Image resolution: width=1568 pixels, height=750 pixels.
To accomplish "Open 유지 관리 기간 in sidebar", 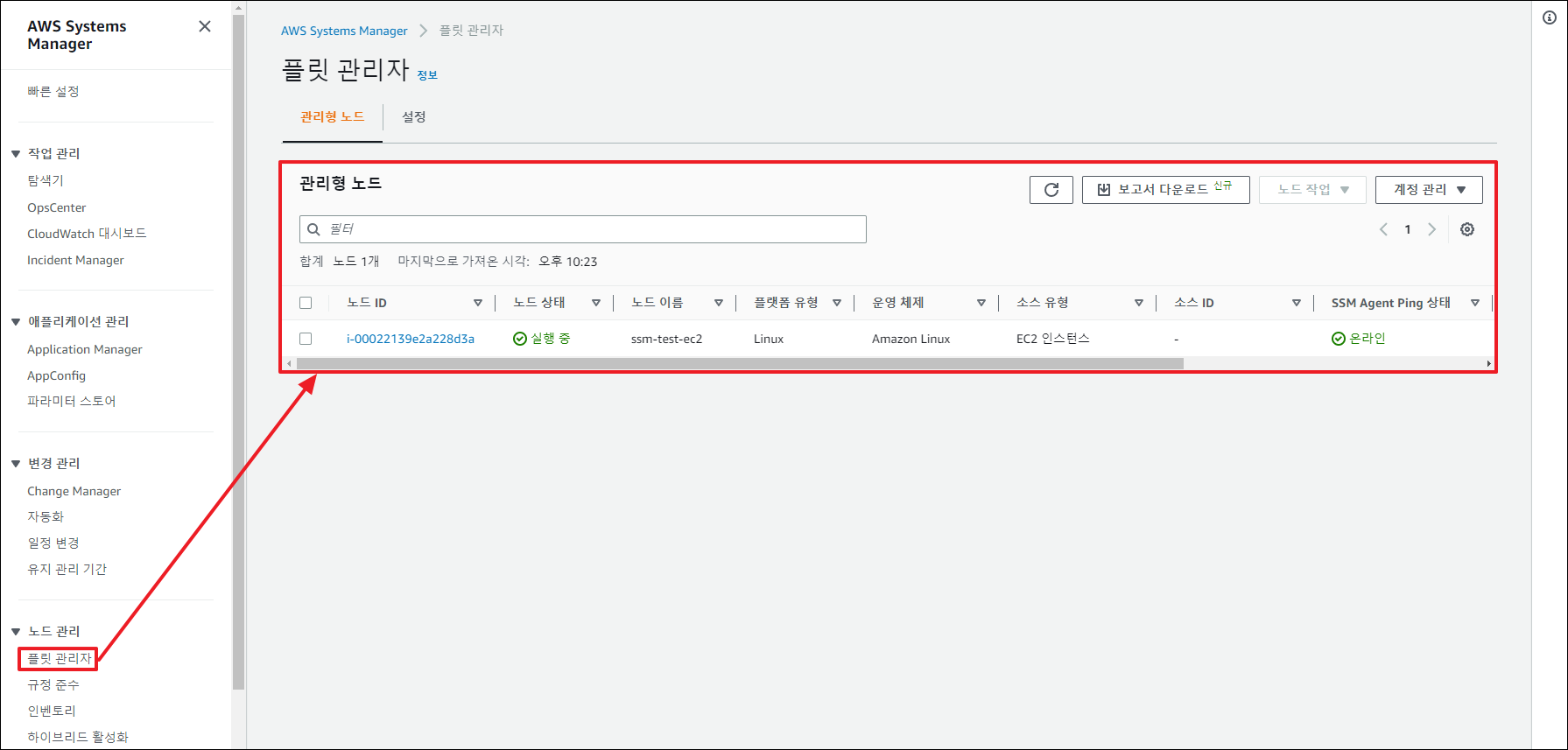I will (x=67, y=570).
